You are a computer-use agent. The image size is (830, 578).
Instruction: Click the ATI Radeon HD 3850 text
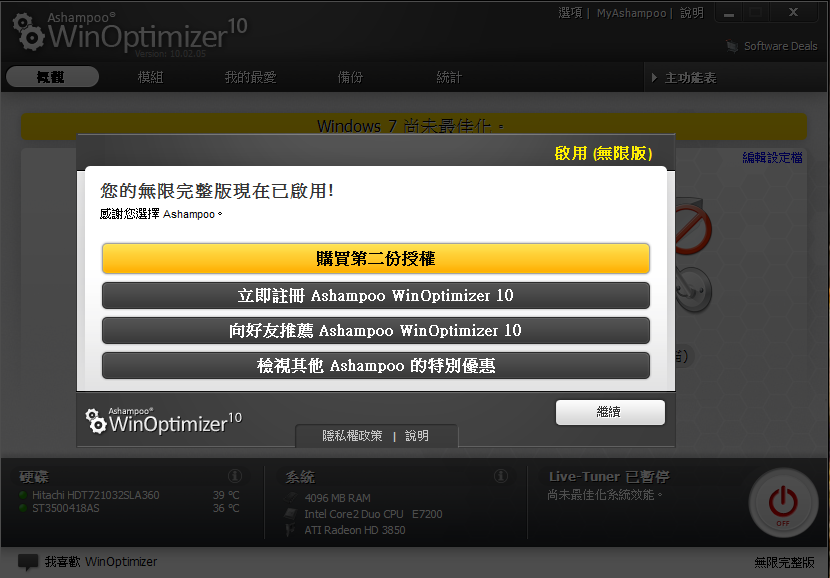click(x=355, y=530)
